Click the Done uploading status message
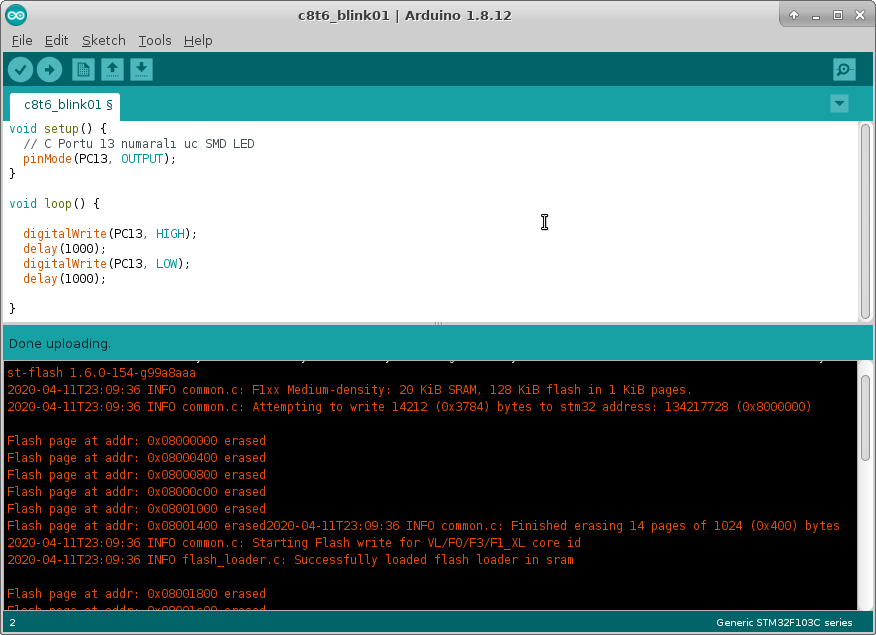This screenshot has height=635, width=876. 60,343
